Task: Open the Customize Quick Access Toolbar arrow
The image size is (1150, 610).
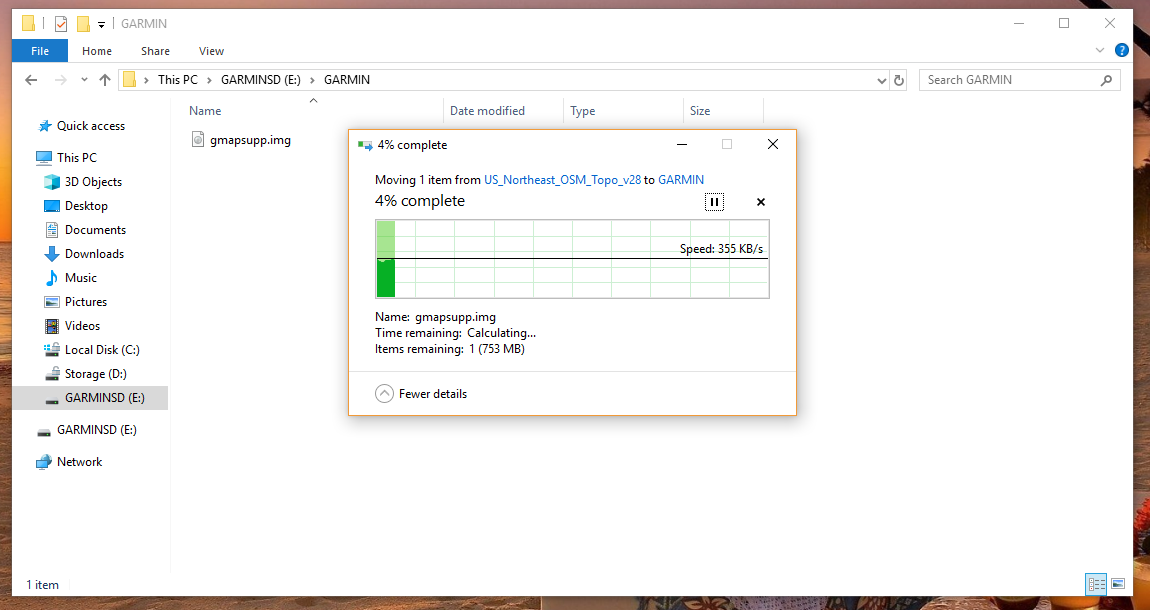Action: (101, 24)
